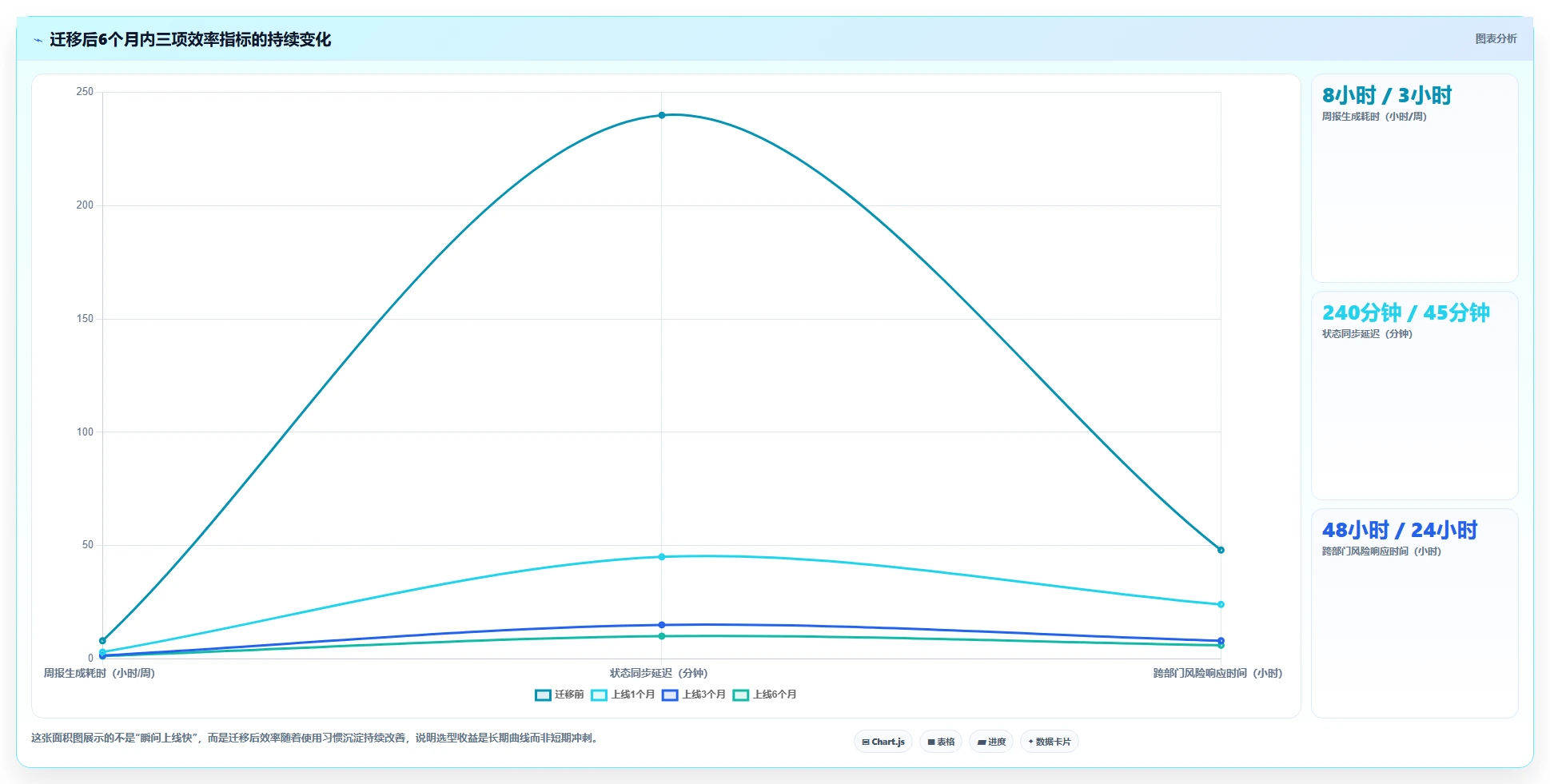The width and height of the screenshot is (1550, 784).
Task: Click the 上线1个月 data point at 45 minutes
Action: [662, 556]
